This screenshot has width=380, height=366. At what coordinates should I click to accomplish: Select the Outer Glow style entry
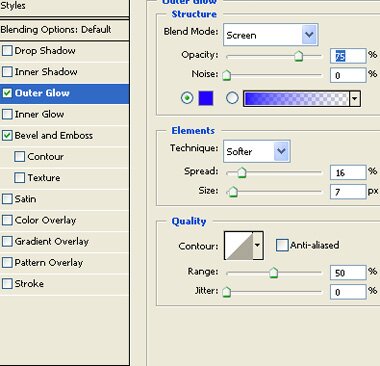64,93
